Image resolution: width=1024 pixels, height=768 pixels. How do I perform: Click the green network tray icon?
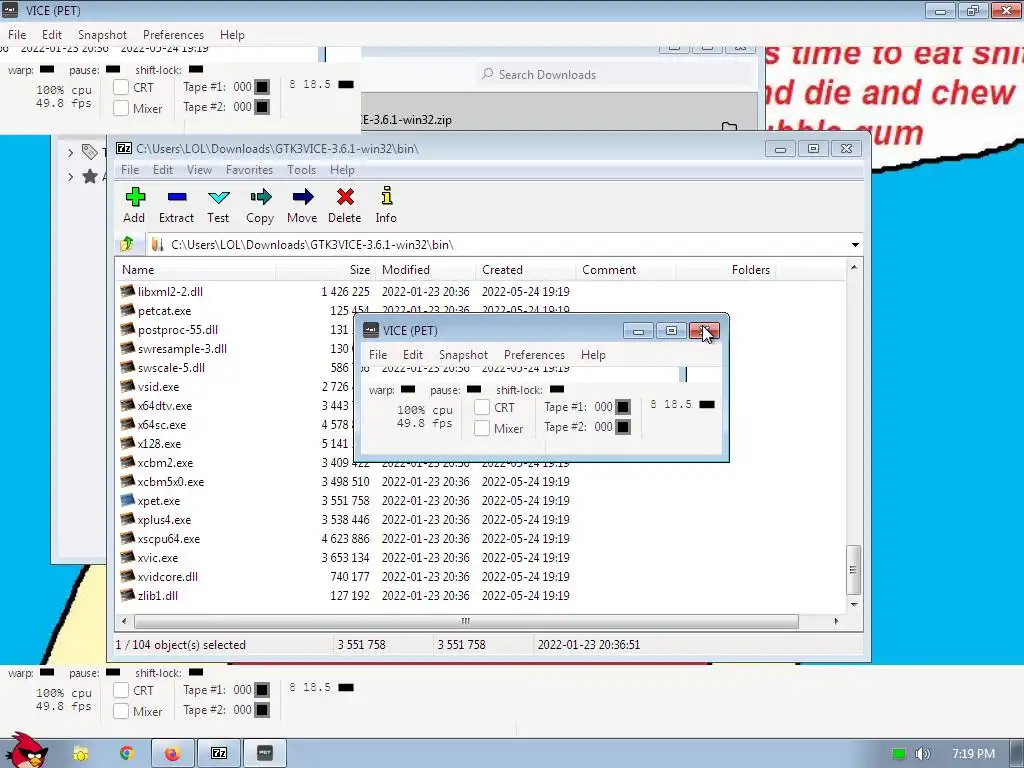tap(899, 754)
